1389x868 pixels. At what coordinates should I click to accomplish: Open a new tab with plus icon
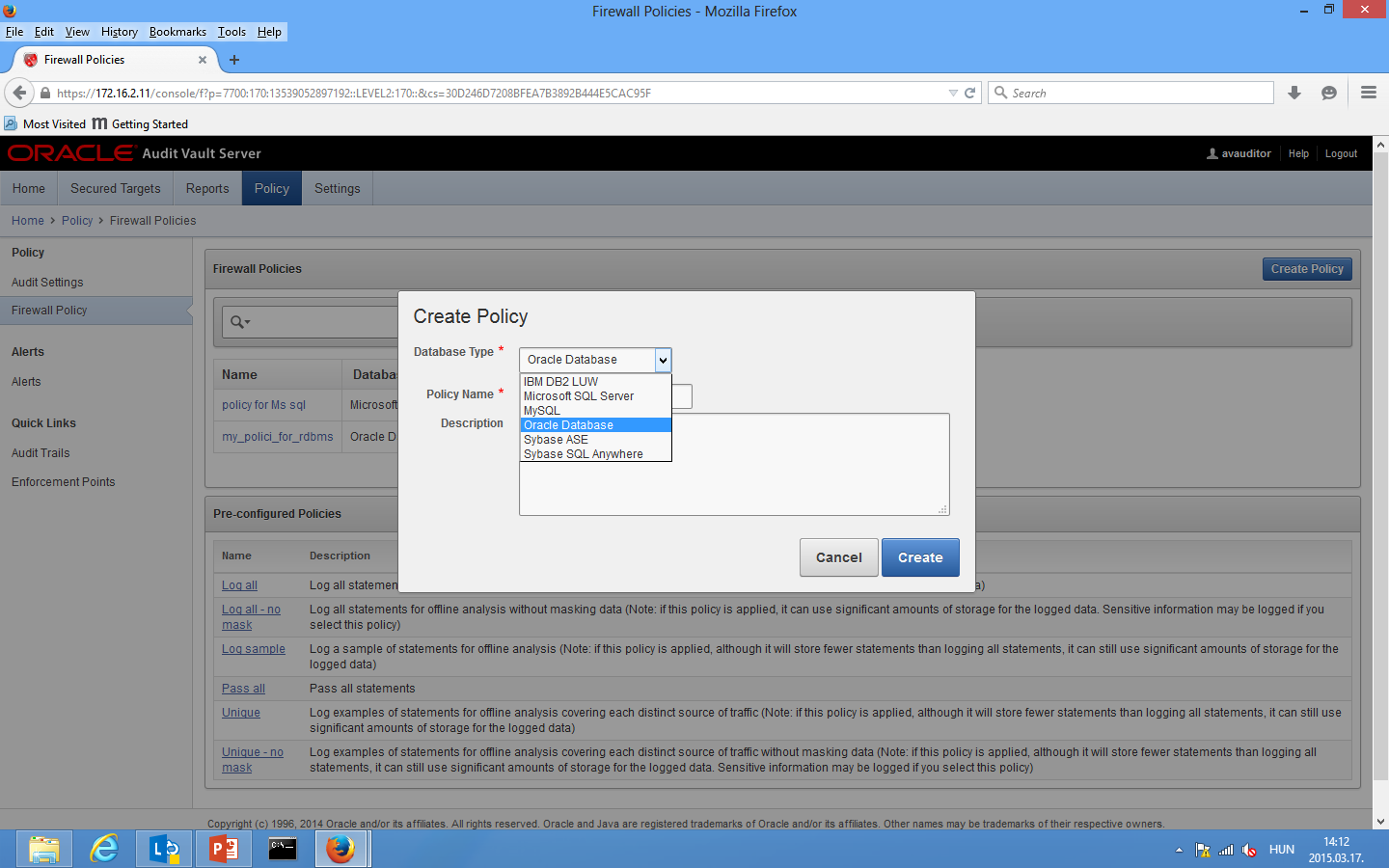pyautogui.click(x=234, y=60)
